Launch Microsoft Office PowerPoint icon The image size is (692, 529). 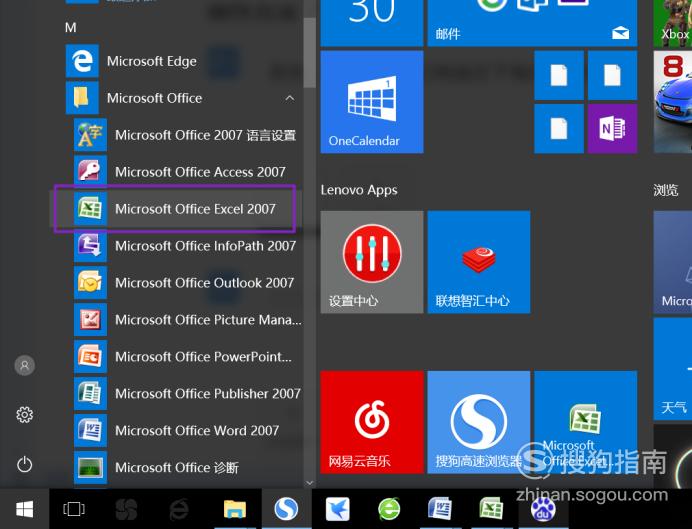click(90, 356)
